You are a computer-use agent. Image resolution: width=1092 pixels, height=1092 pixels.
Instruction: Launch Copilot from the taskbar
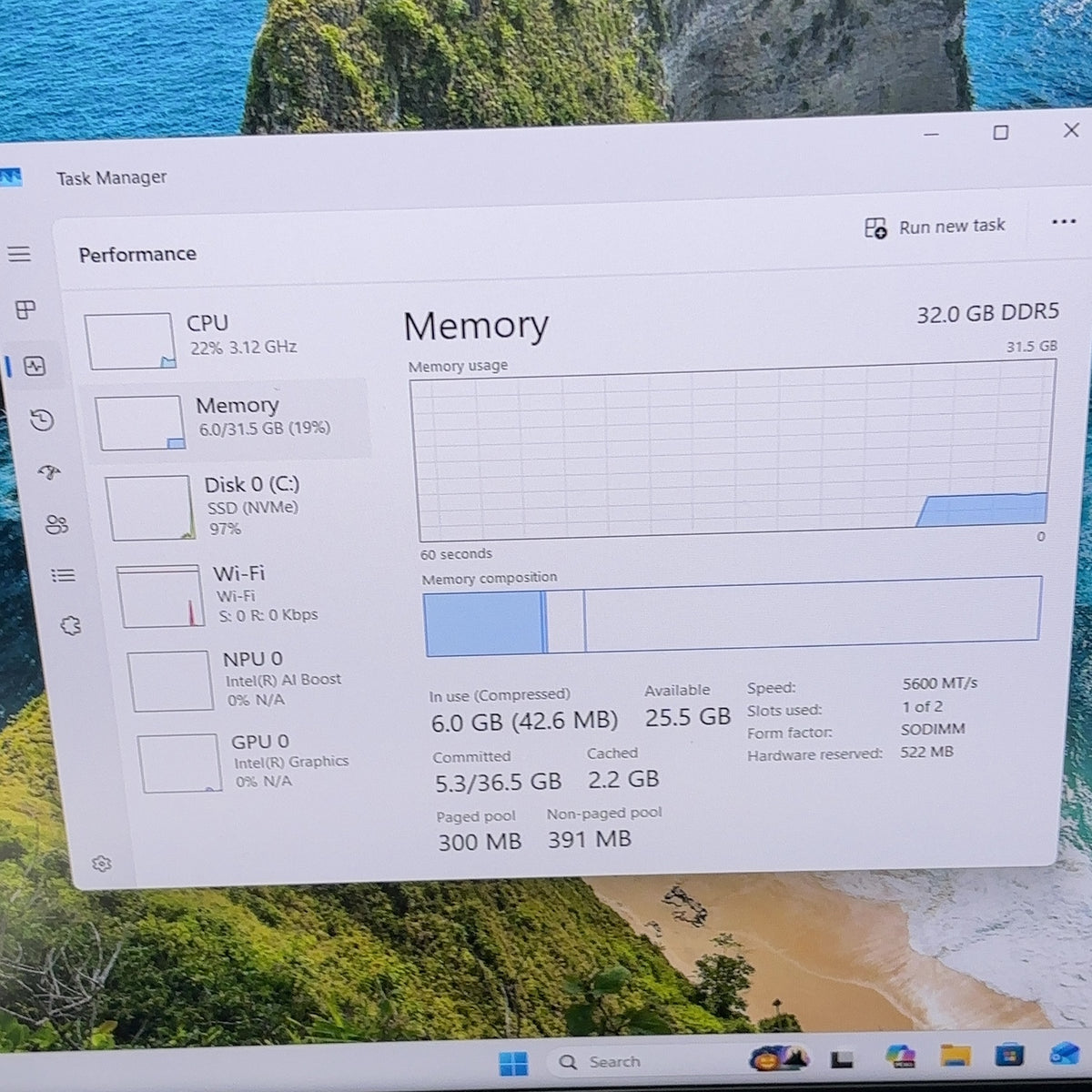tap(901, 1057)
